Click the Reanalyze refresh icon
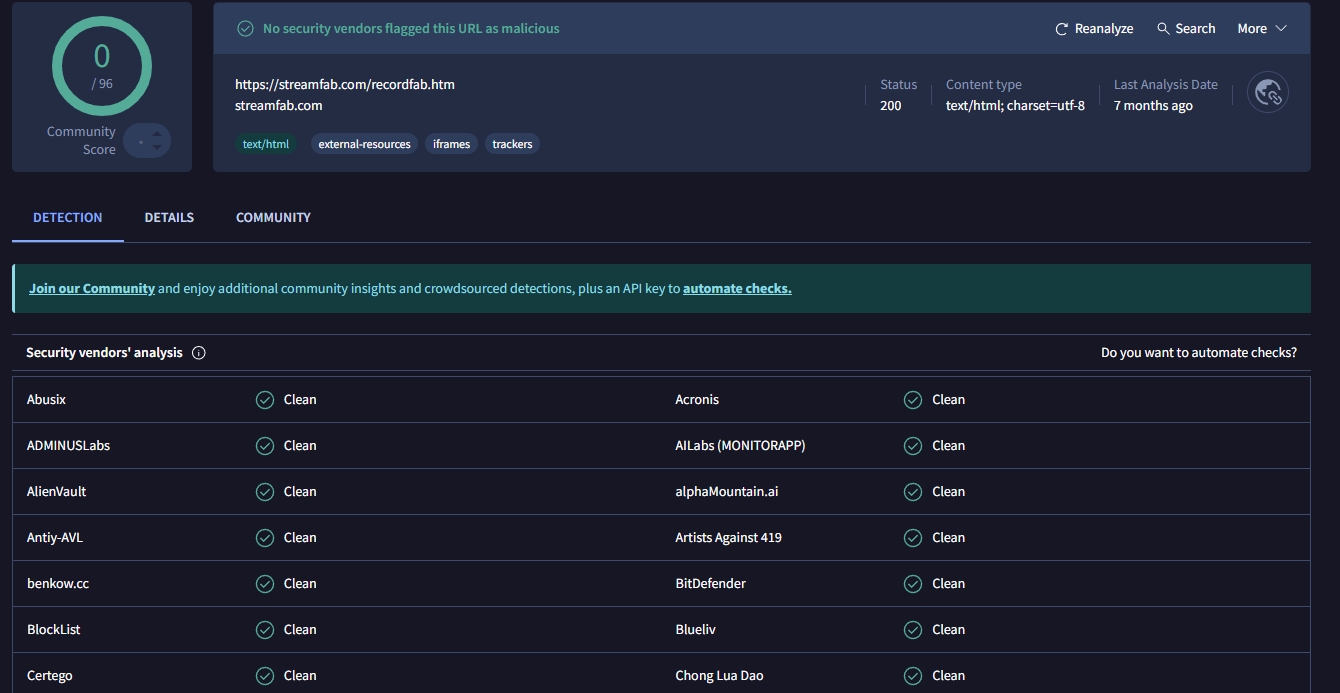Screen dimensions: 1340x693 (1062, 29)
